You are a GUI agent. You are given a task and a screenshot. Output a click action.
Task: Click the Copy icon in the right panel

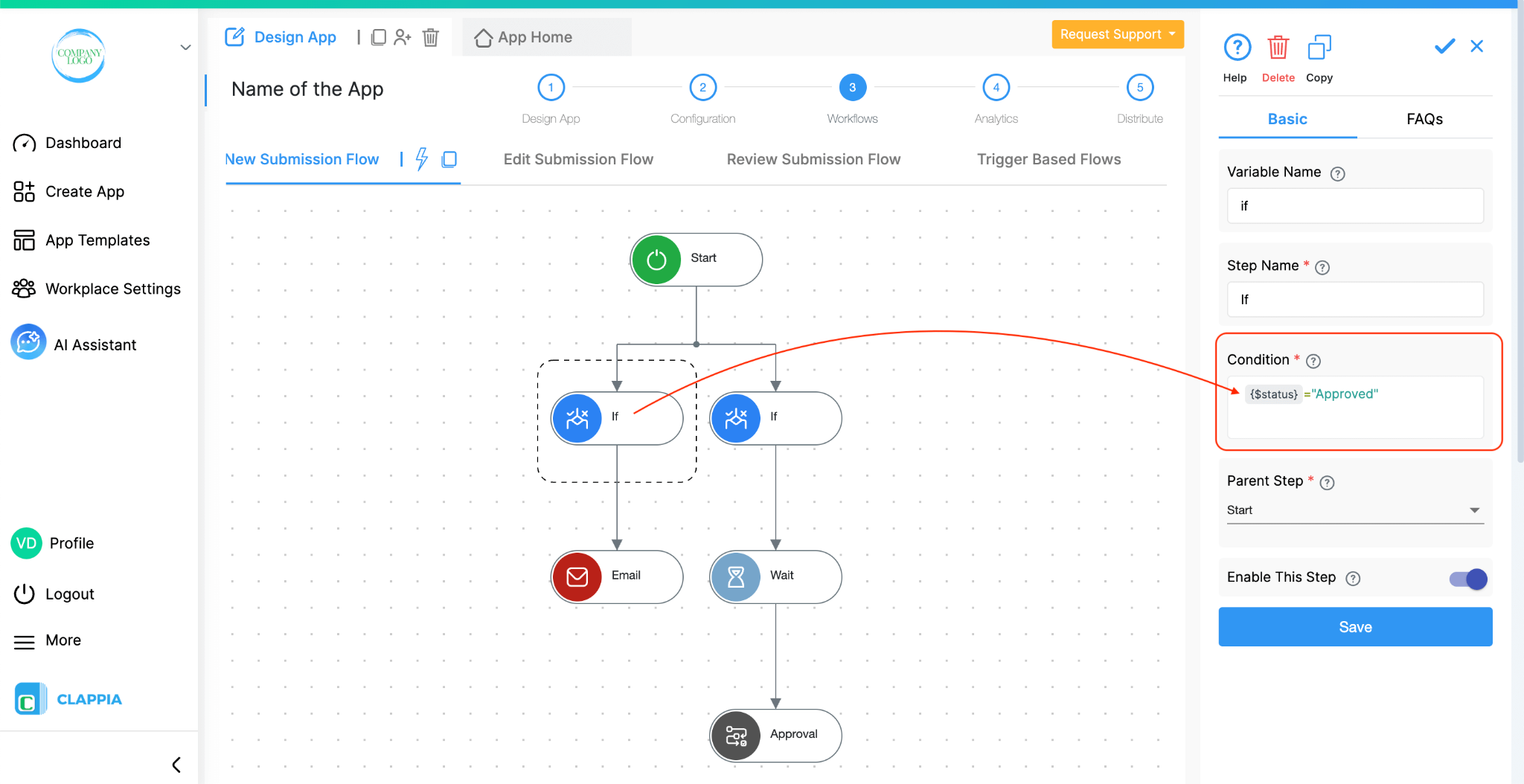1319,46
